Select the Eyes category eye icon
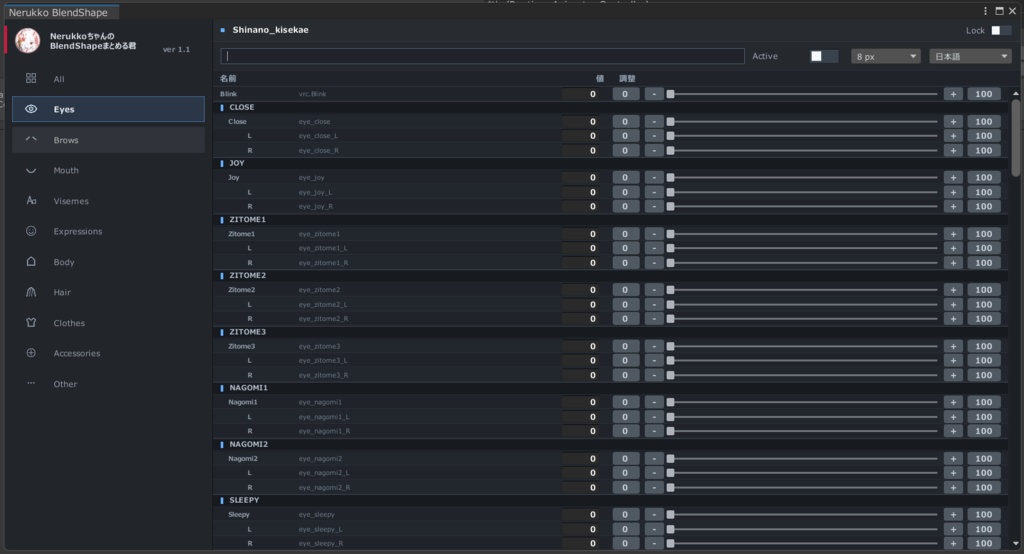This screenshot has width=1024, height=554. [x=31, y=109]
